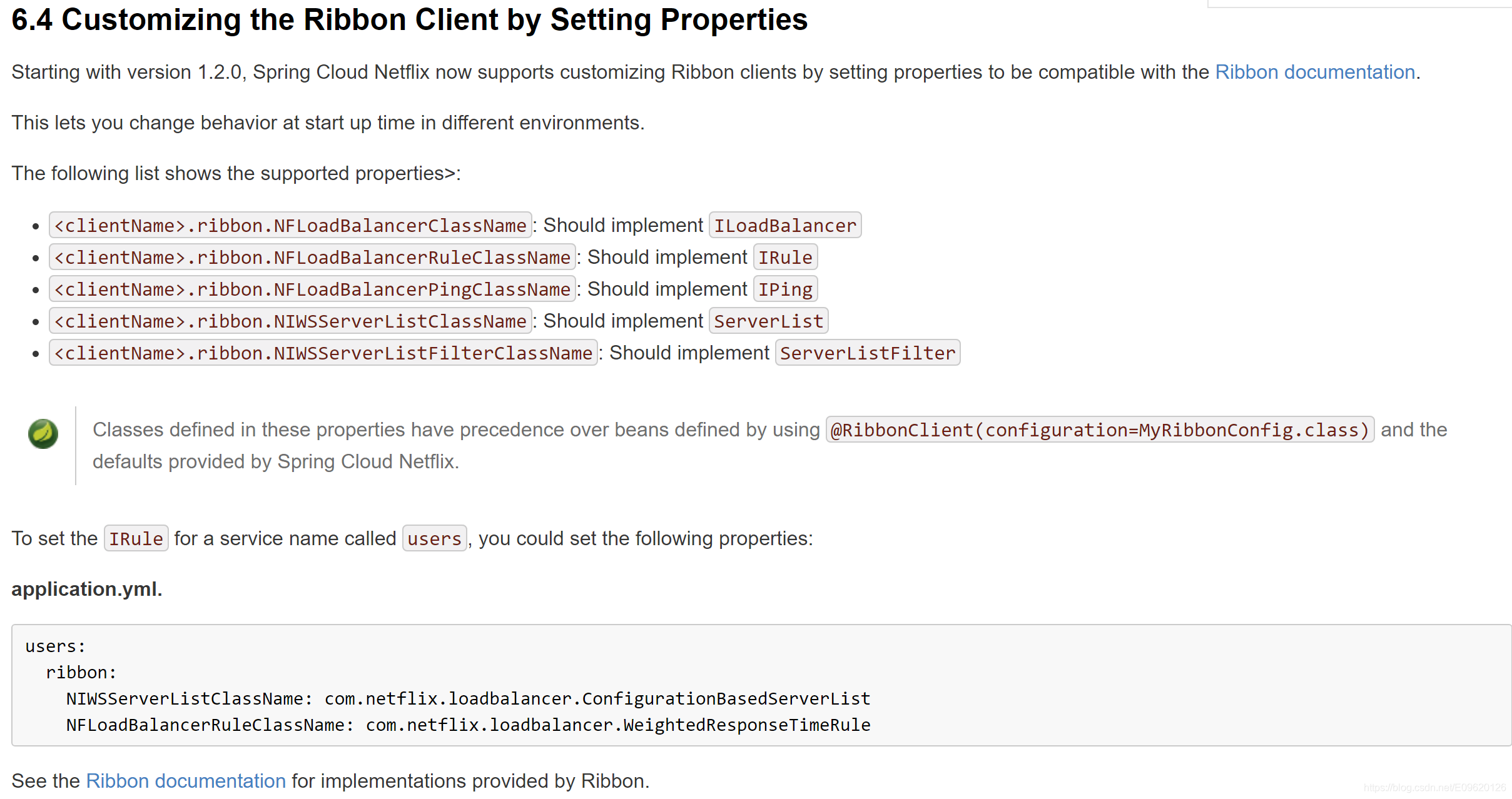Click <clientName>.ribbon.NIWSServerListClassName code text
This screenshot has width=1512, height=799.
(290, 321)
